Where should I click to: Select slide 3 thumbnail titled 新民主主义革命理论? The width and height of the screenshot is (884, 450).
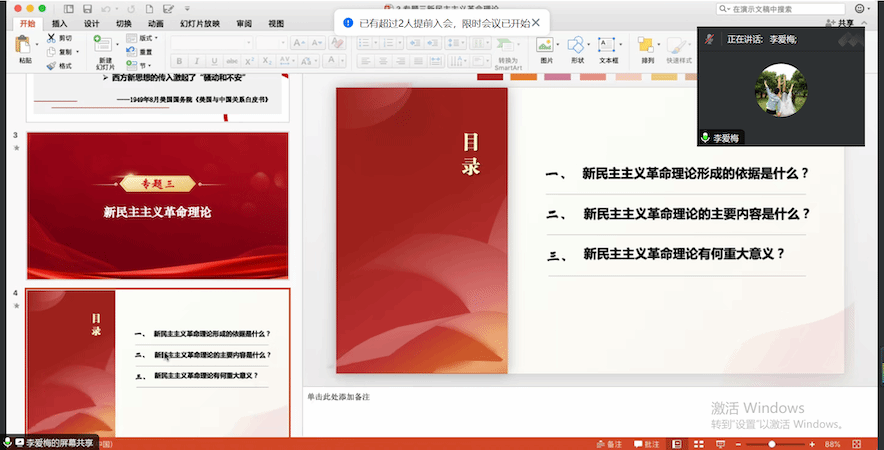click(157, 206)
